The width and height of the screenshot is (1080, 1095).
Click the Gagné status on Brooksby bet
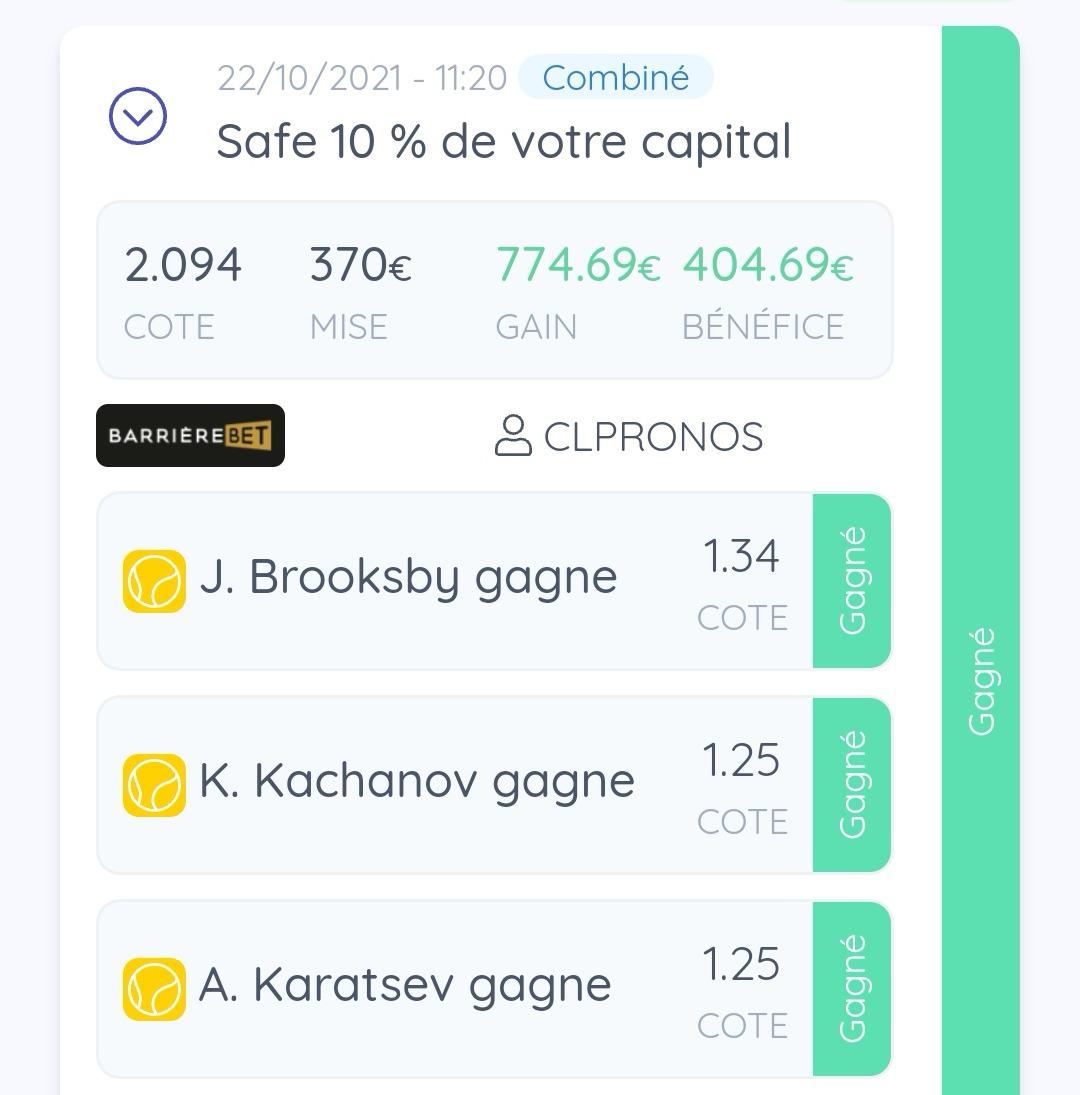[x=852, y=581]
